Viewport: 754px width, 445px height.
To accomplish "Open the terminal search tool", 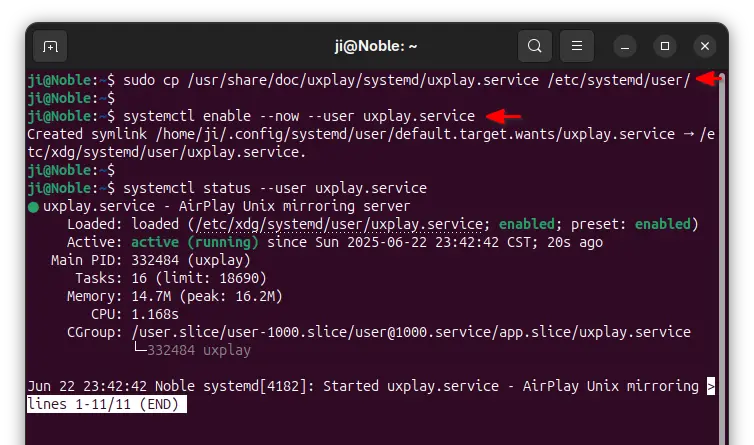I will 535,46.
